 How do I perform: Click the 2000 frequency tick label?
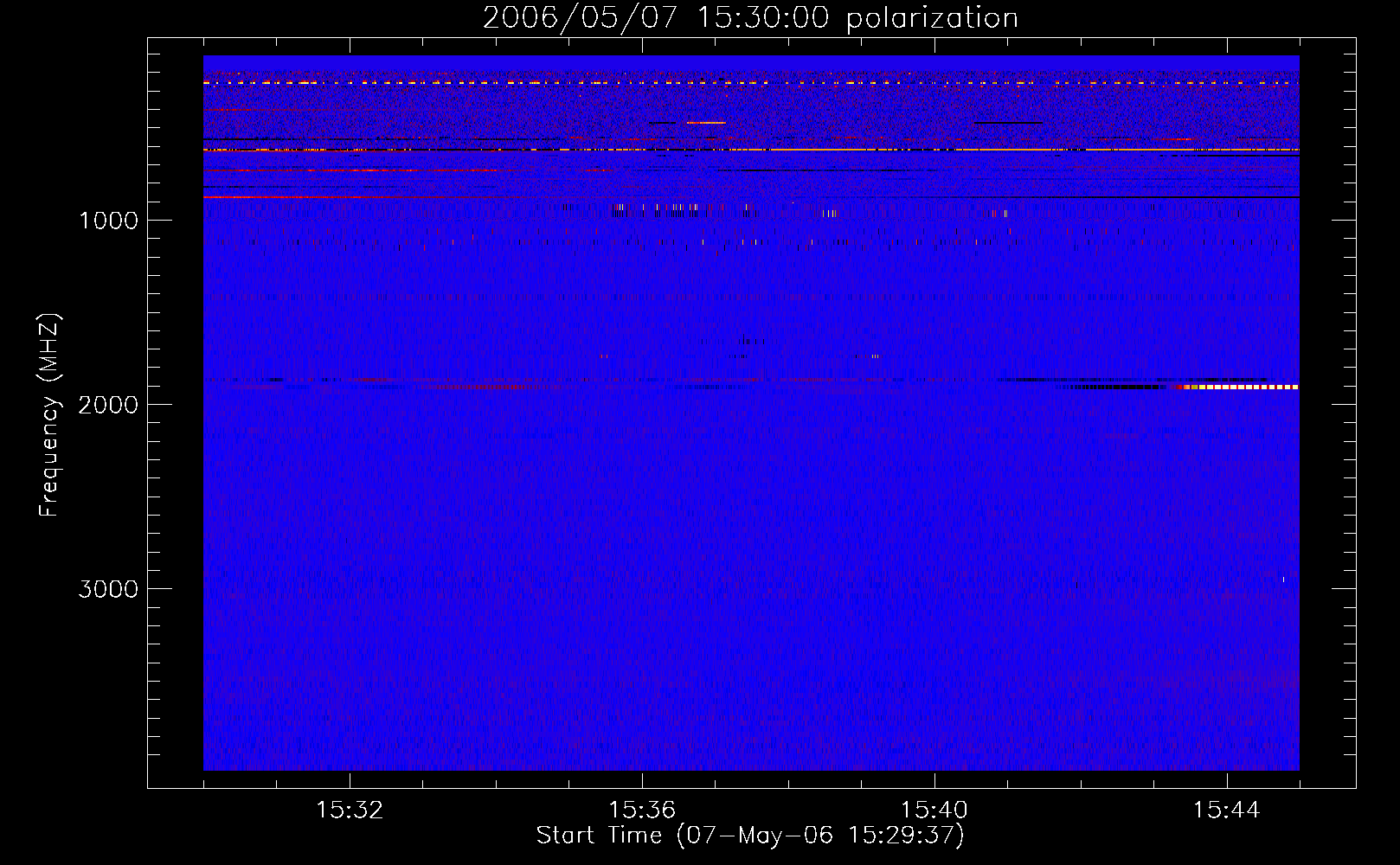pyautogui.click(x=109, y=405)
